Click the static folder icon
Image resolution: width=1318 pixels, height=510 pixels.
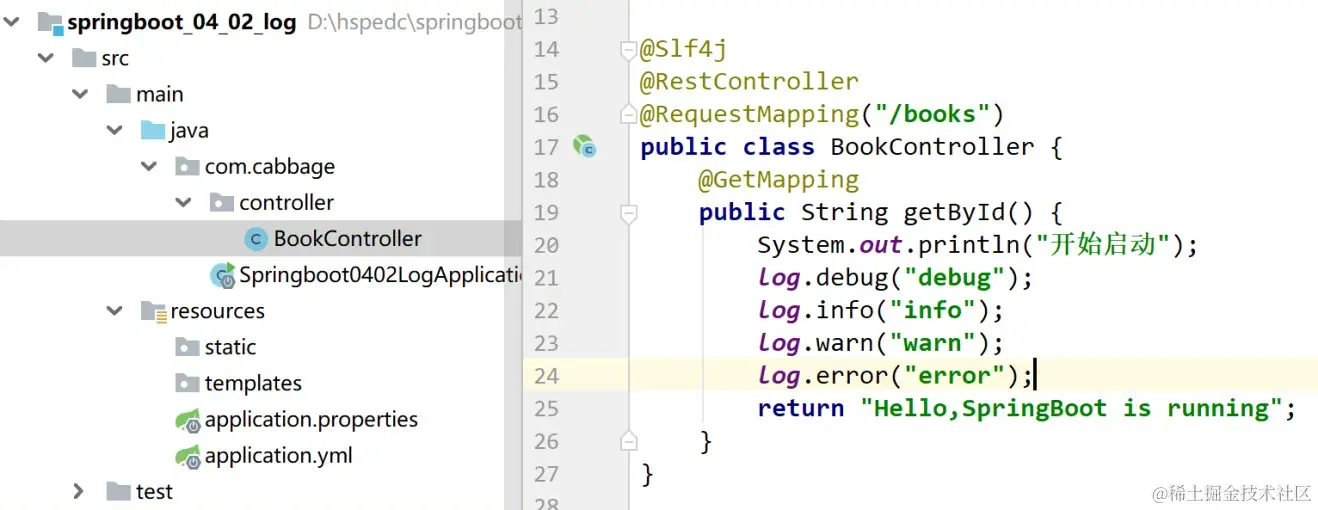coord(187,347)
